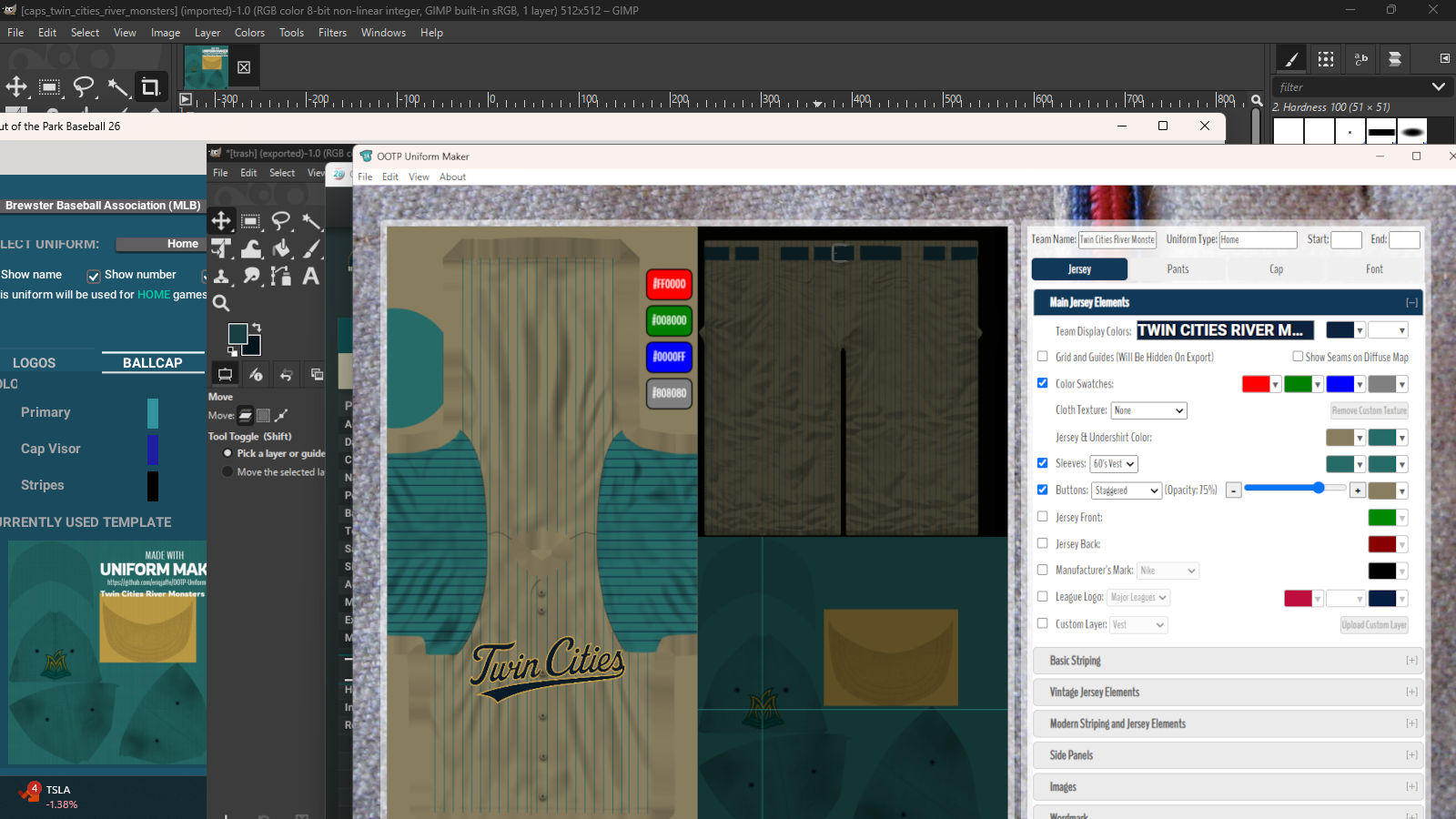This screenshot has width=1456, height=819.
Task: Activate the Smudge tool in the trash GIMP window
Action: click(x=251, y=276)
